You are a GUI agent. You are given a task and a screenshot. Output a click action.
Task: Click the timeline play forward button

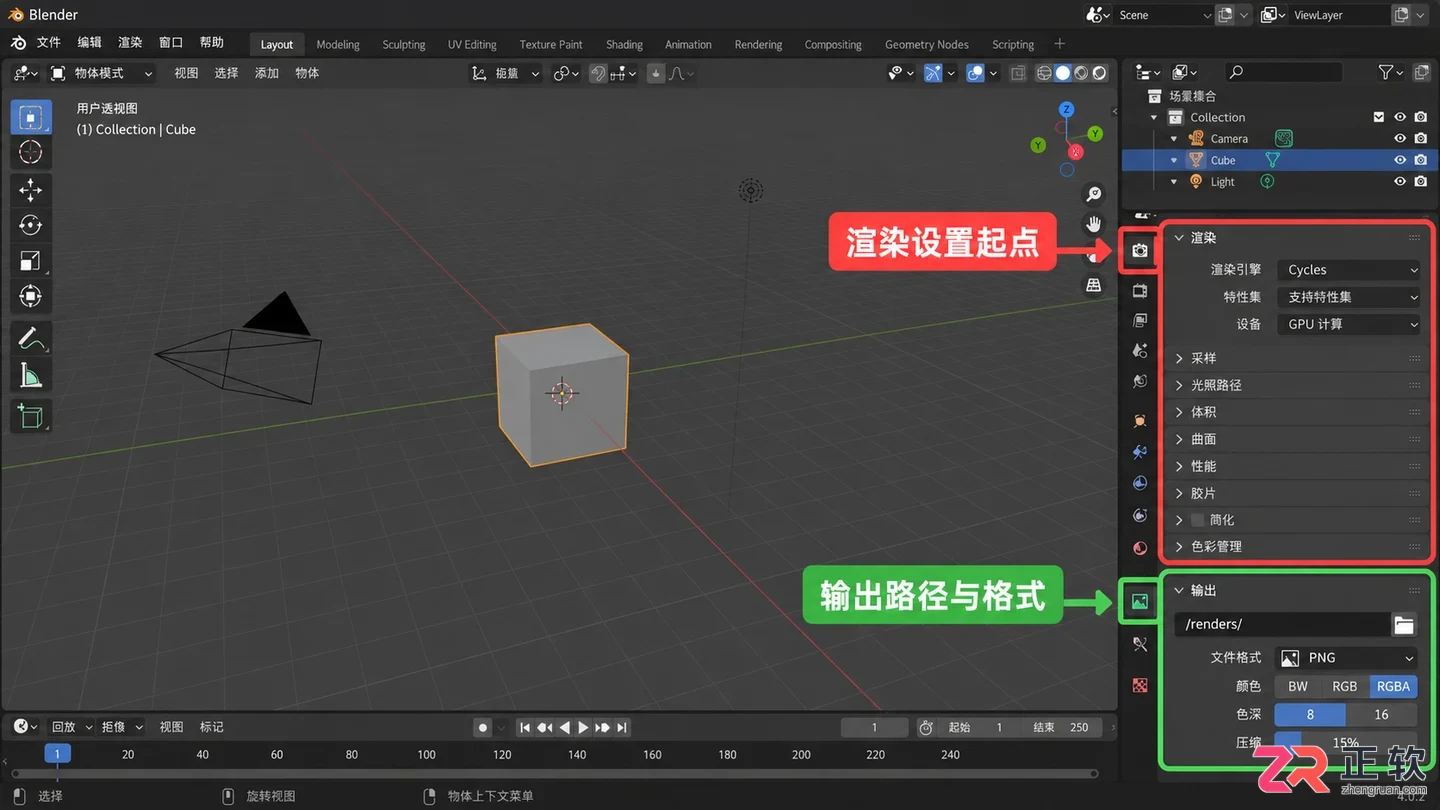pos(584,728)
